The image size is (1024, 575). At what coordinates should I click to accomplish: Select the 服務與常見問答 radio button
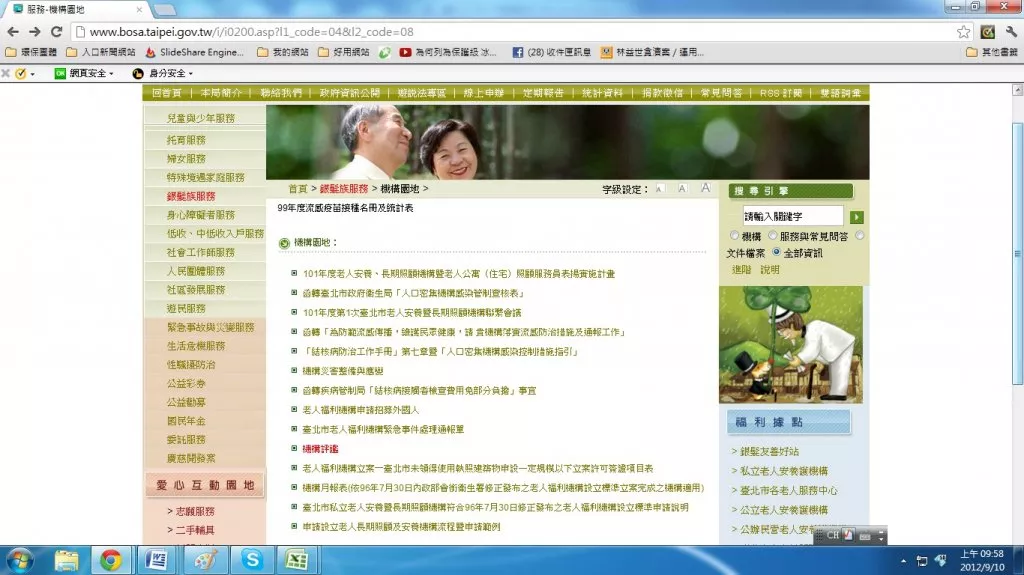(773, 235)
